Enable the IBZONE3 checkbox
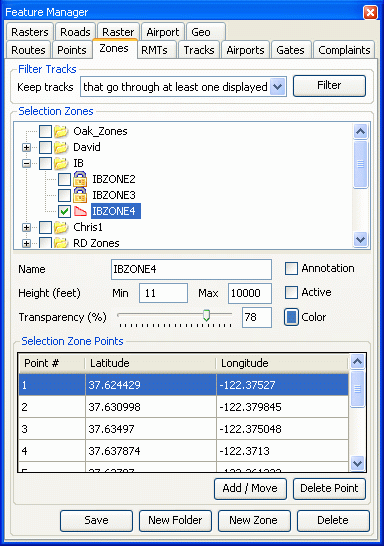 tap(64, 195)
